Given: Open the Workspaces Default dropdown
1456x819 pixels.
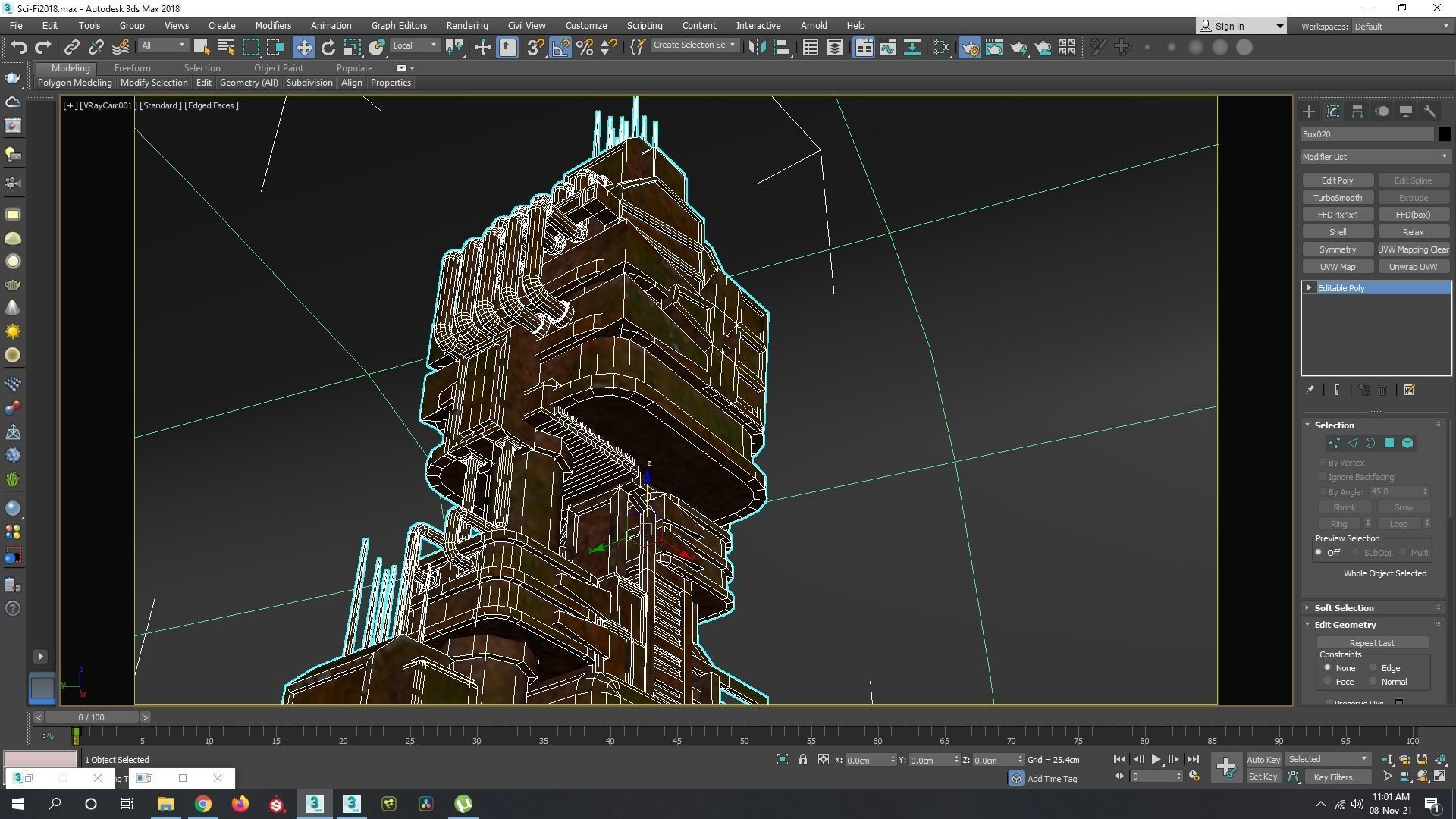Looking at the screenshot, I should click(1401, 27).
